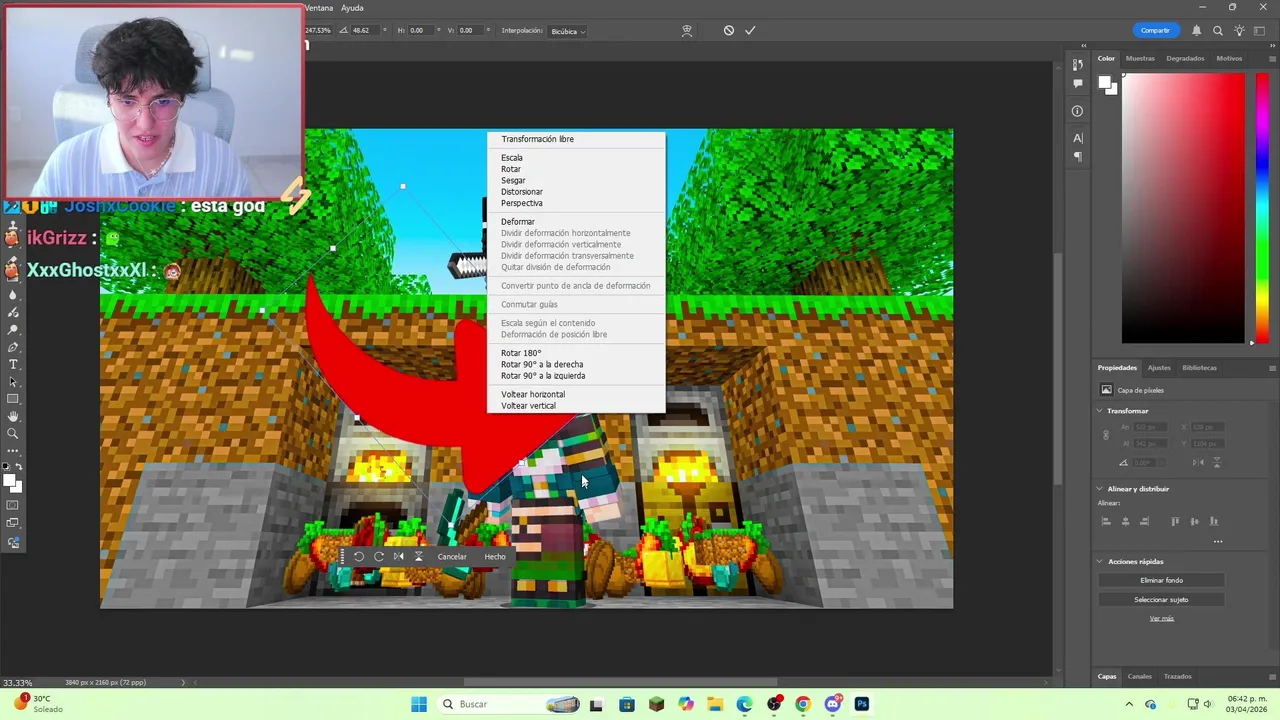Select the Hand tool
This screenshot has height=720, width=1280.
pos(13,416)
